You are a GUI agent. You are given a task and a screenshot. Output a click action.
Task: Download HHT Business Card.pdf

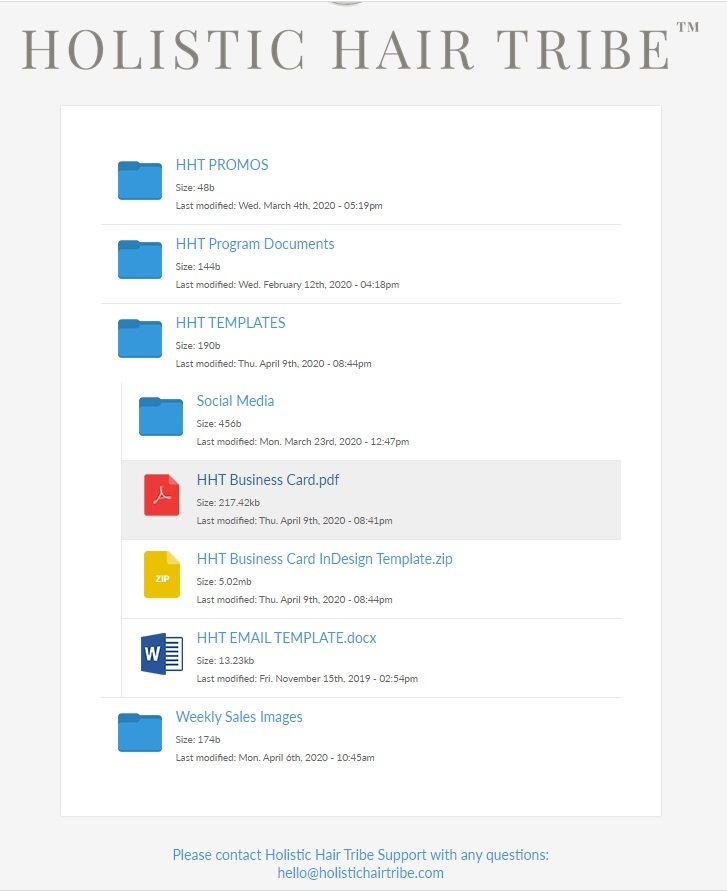pos(268,480)
